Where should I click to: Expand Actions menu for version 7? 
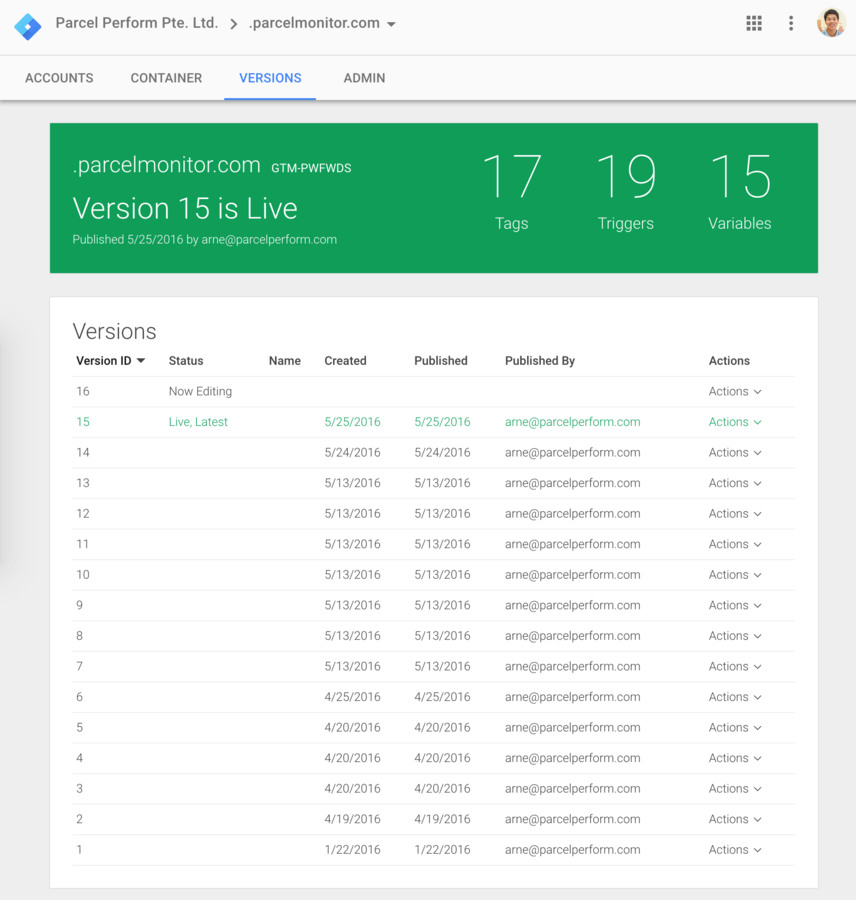[735, 666]
